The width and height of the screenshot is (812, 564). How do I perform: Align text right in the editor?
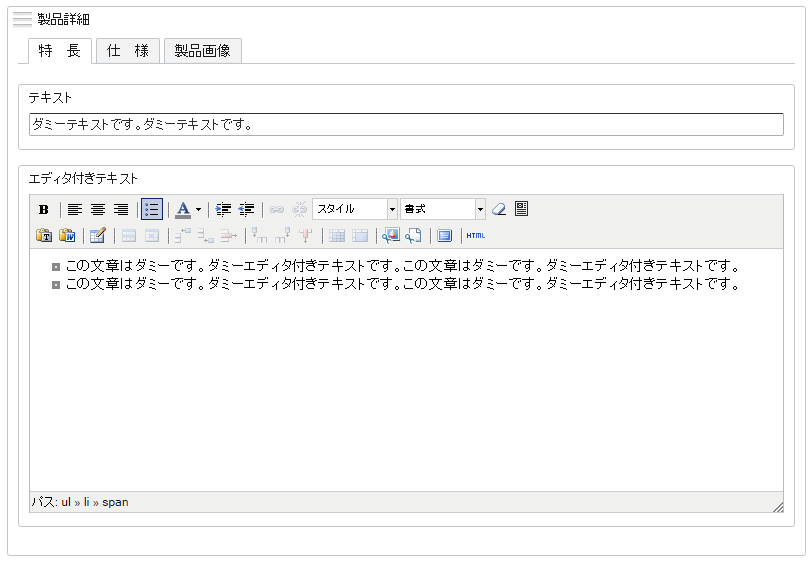[121, 209]
